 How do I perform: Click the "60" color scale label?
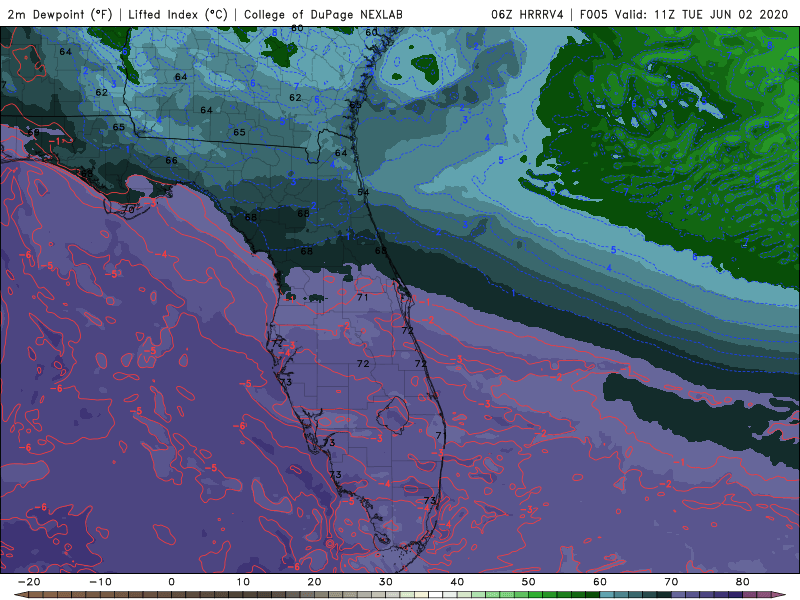tap(600, 582)
